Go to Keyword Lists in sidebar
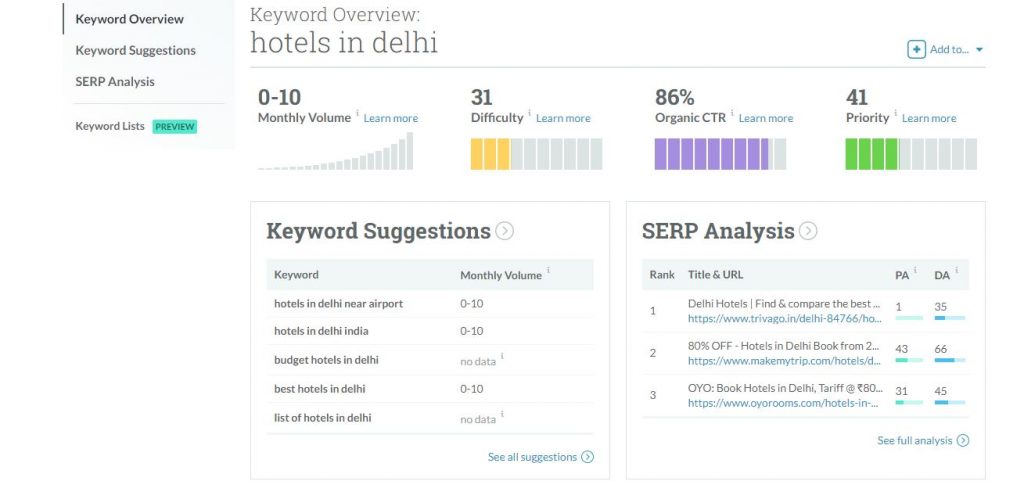The height and width of the screenshot is (492, 1024). click(x=110, y=126)
